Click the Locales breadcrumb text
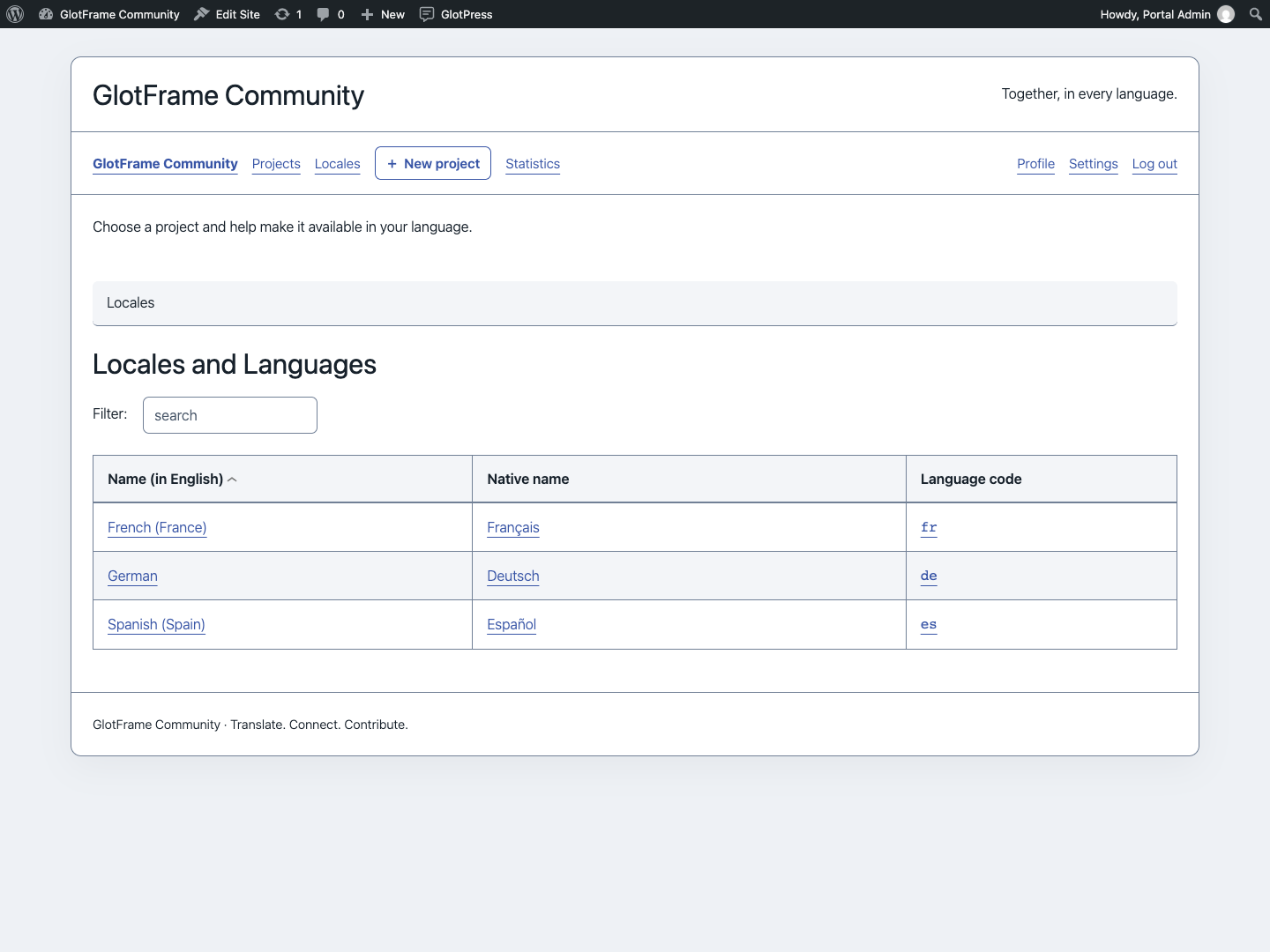This screenshot has height=952, width=1270. pos(131,302)
